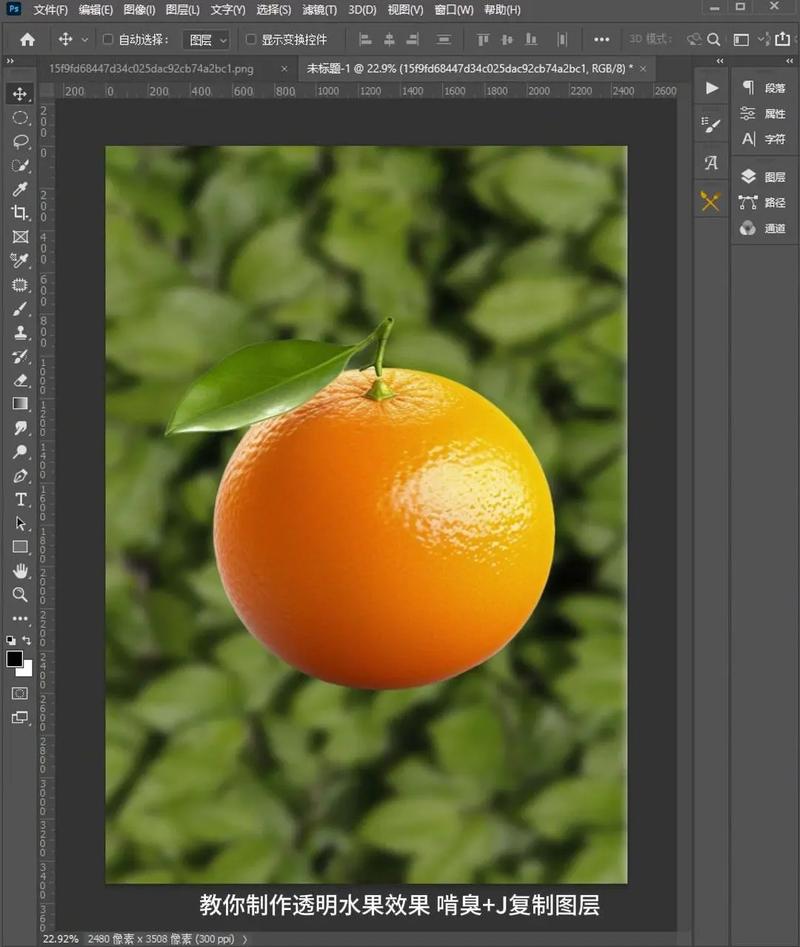Switch to the 15f9fd68447d34c025dac92cb74a2bc1.png tab
Viewport: 800px width, 947px height.
(x=151, y=69)
